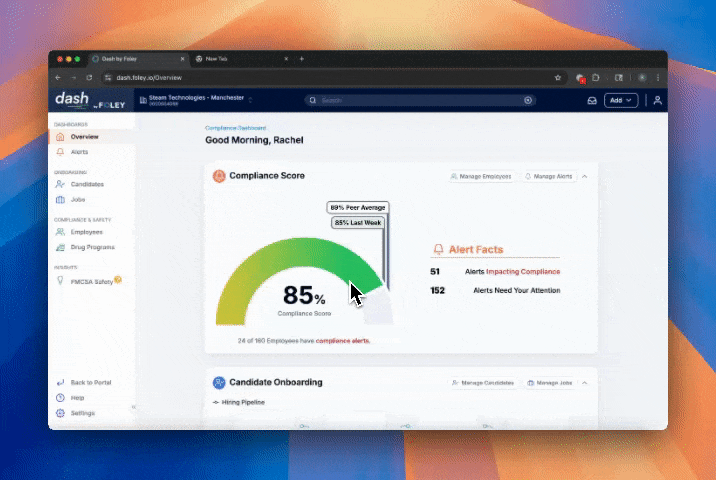The height and width of the screenshot is (480, 716).
Task: Click the Alerts bell icon in sidebar
Action: coord(61,152)
